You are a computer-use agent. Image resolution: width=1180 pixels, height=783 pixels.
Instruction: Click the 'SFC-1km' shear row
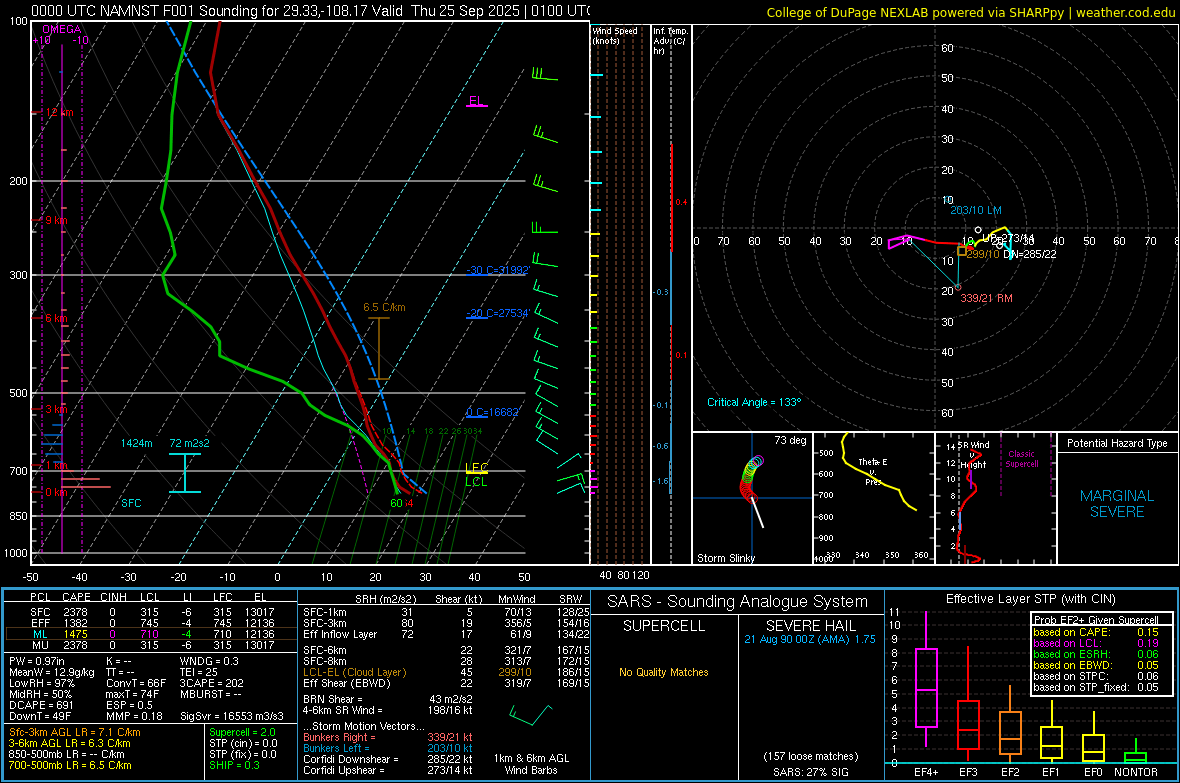pyautogui.click(x=446, y=612)
